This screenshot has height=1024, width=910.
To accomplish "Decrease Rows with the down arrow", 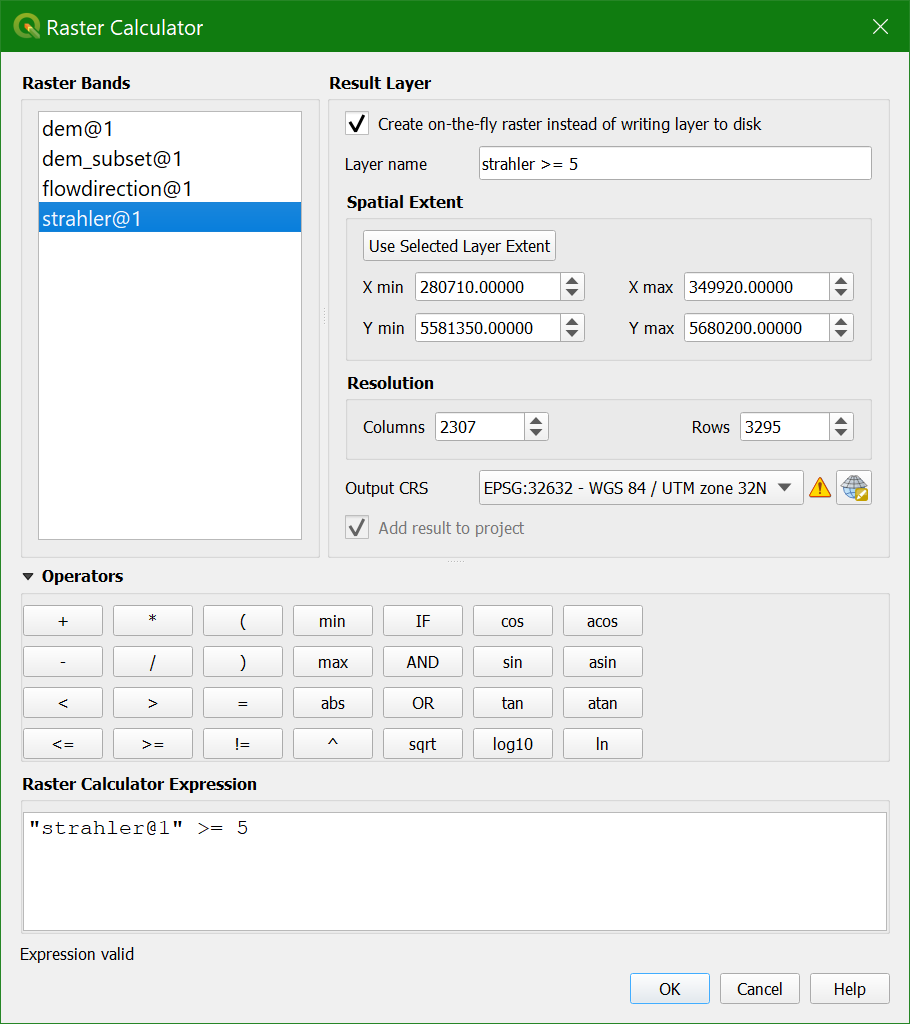I will [x=841, y=434].
